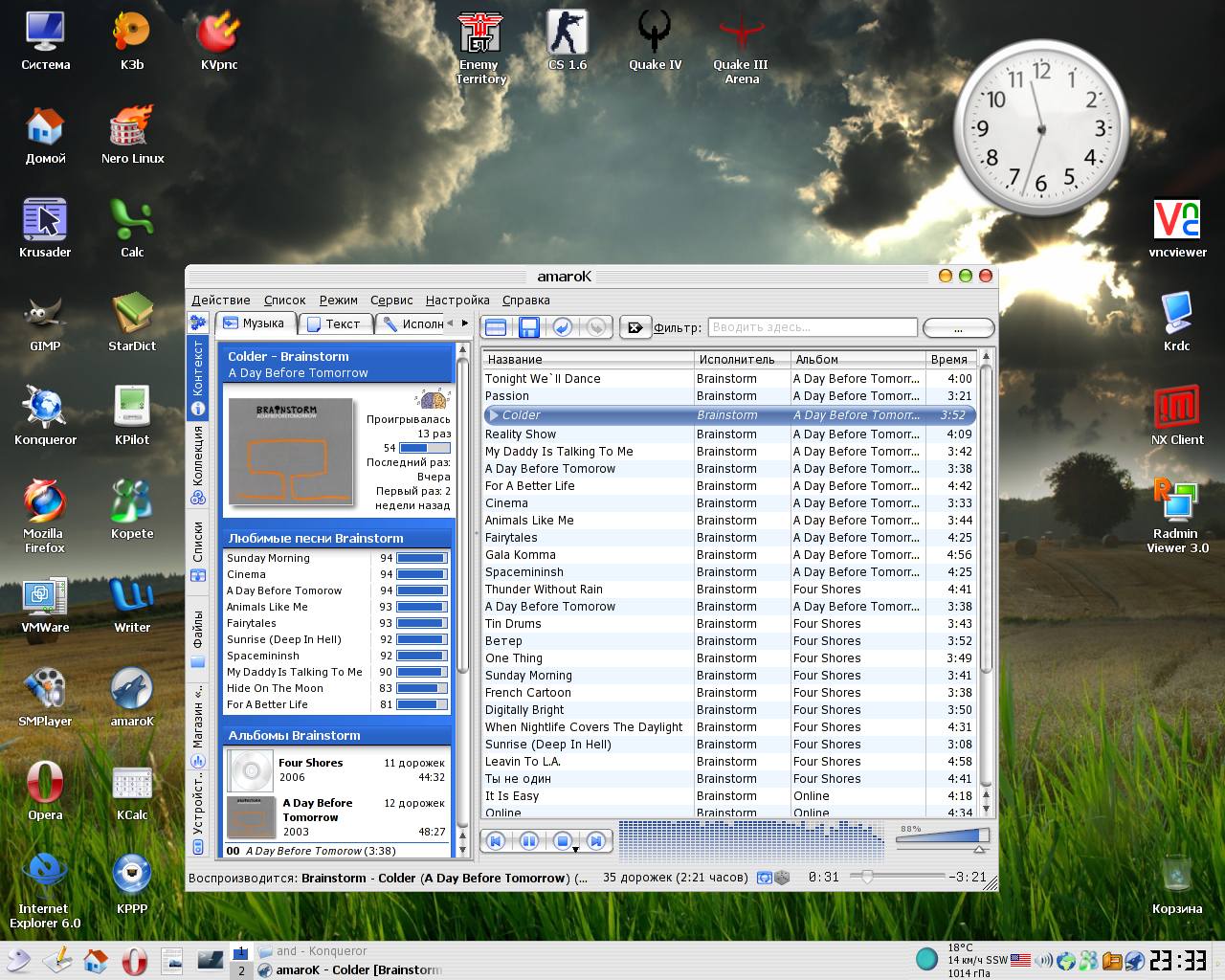Switch to the Текст lyrics tab
Image resolution: width=1225 pixels, height=980 pixels.
click(335, 323)
